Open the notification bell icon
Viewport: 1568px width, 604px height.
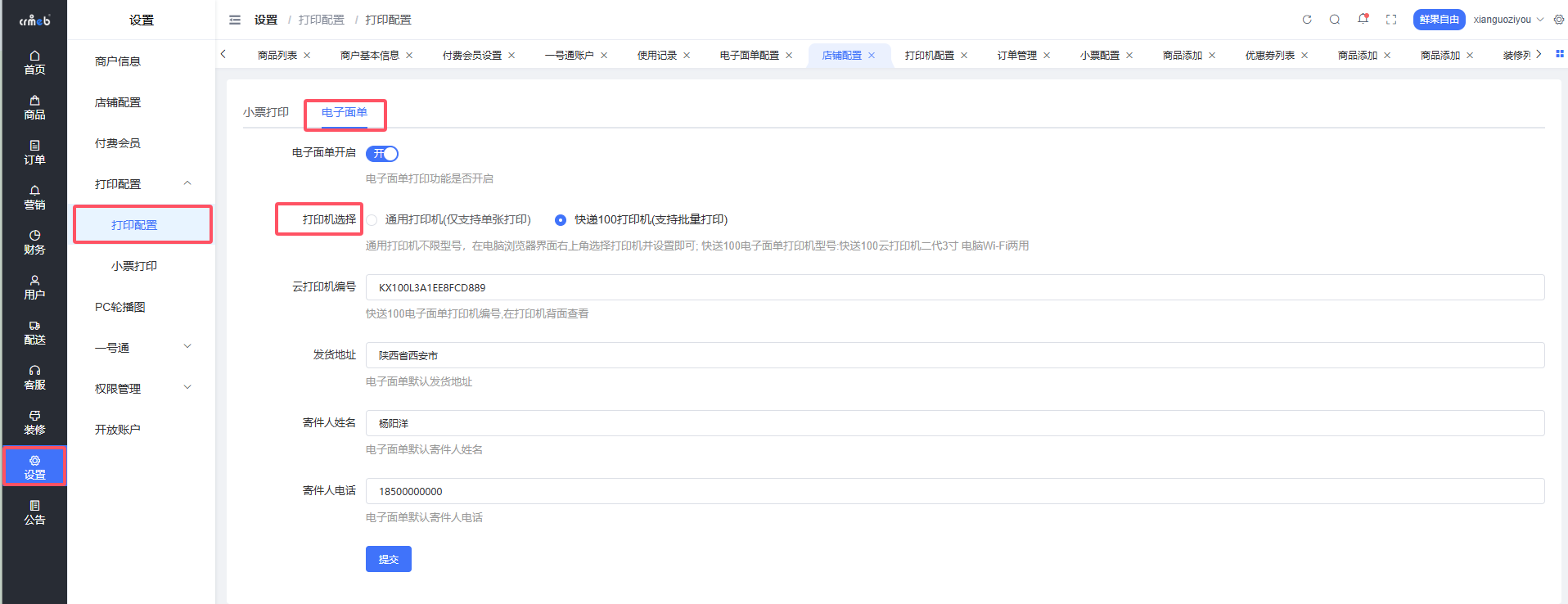1363,19
